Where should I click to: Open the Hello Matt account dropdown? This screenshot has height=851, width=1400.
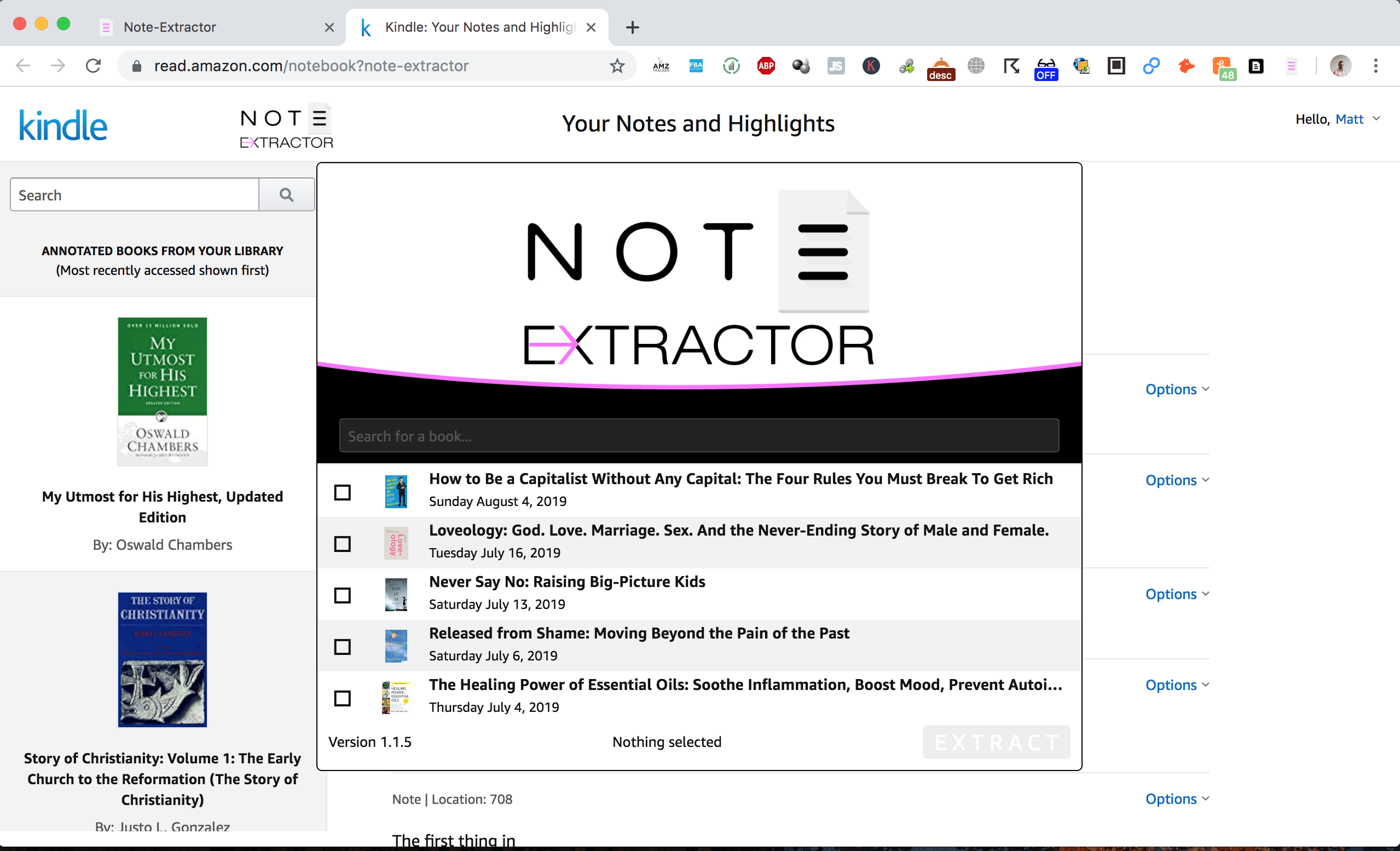pos(1338,119)
